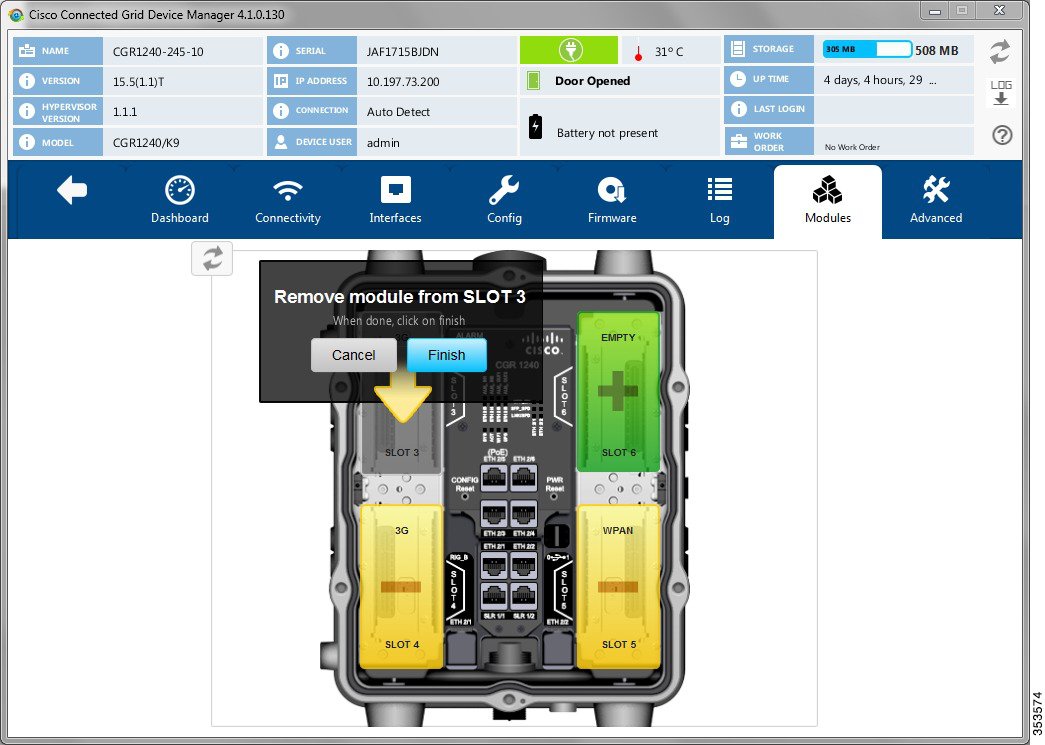Click the No Work Order text
The image size is (1045, 745).
click(852, 147)
